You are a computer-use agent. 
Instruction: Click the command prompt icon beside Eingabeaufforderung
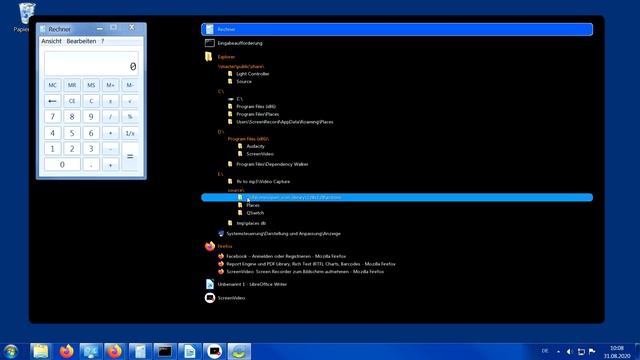click(x=210, y=43)
